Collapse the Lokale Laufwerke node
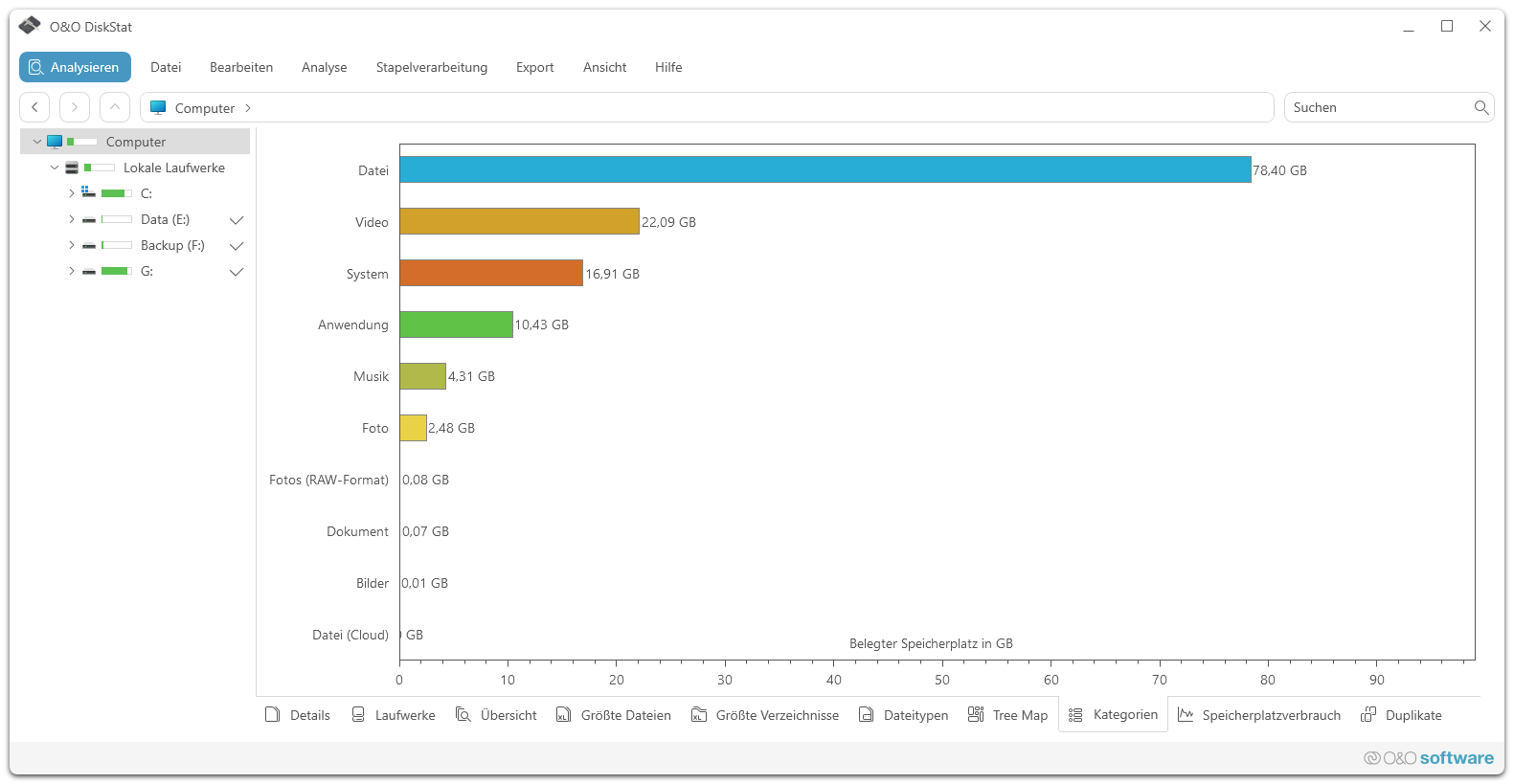The width and height of the screenshot is (1514, 784). pyautogui.click(x=55, y=168)
